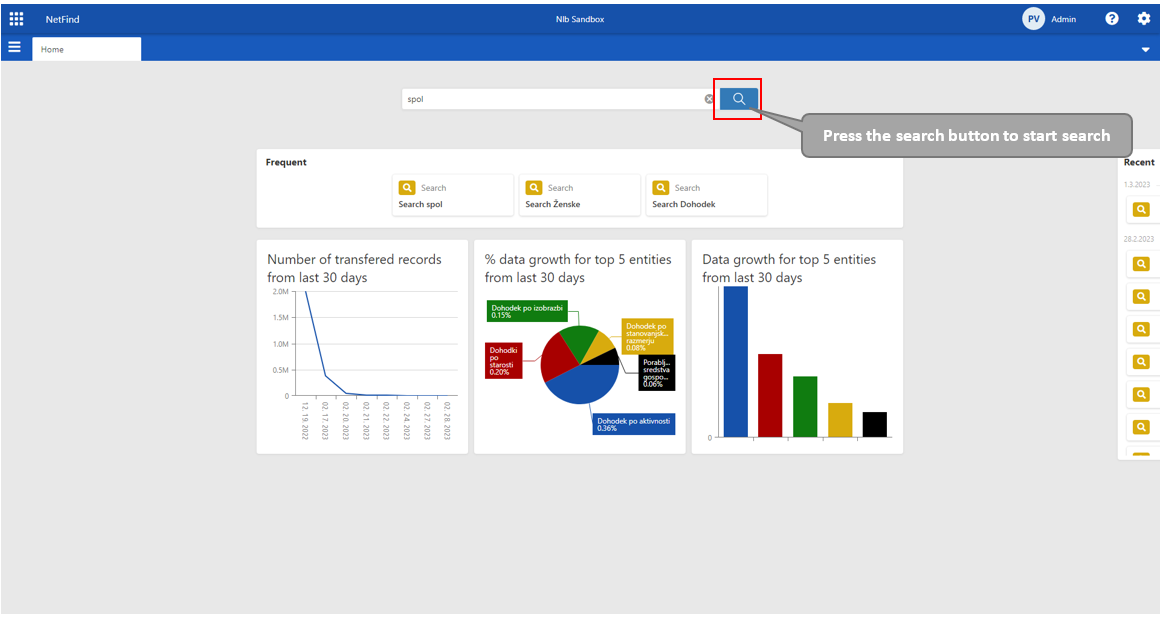Click the hamburger menu icon
This screenshot has height=621, width=1164.
pyautogui.click(x=14, y=48)
